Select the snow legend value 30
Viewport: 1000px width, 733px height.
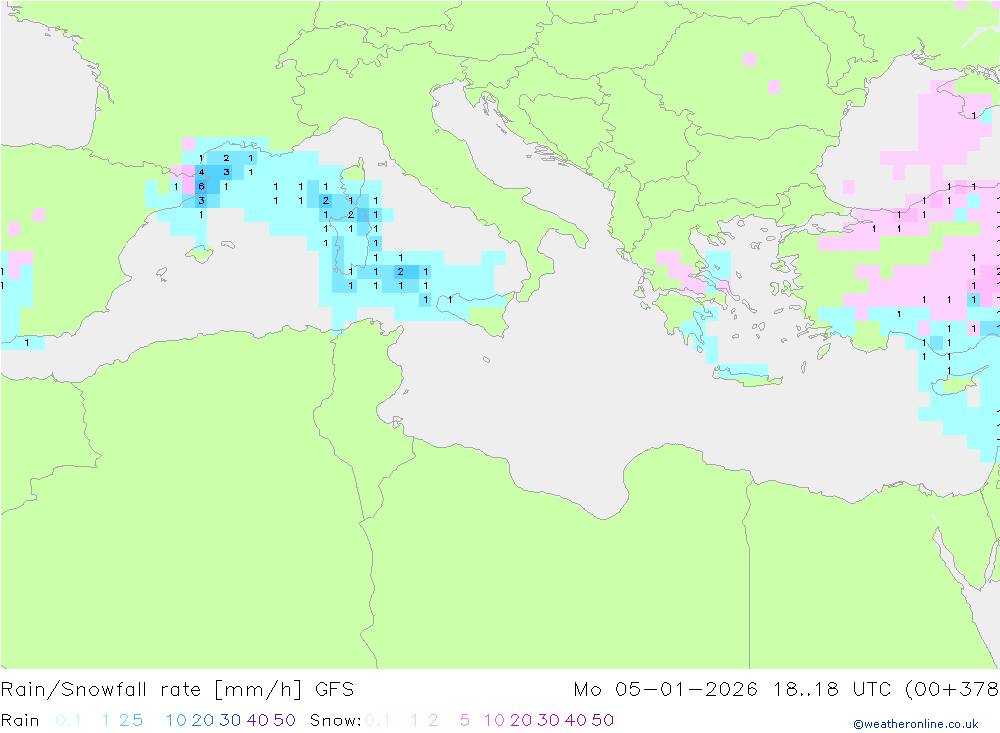548,720
